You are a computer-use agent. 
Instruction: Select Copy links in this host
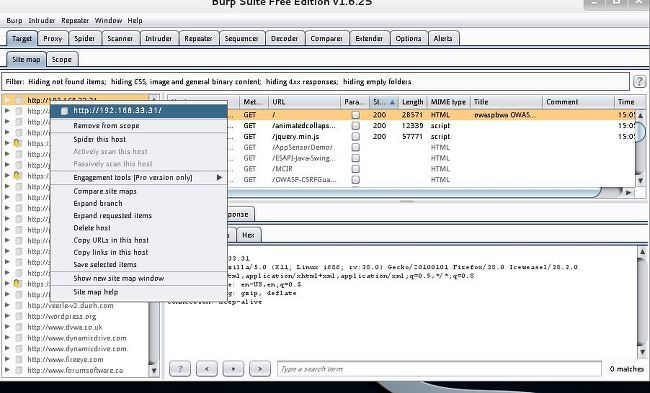point(139,252)
